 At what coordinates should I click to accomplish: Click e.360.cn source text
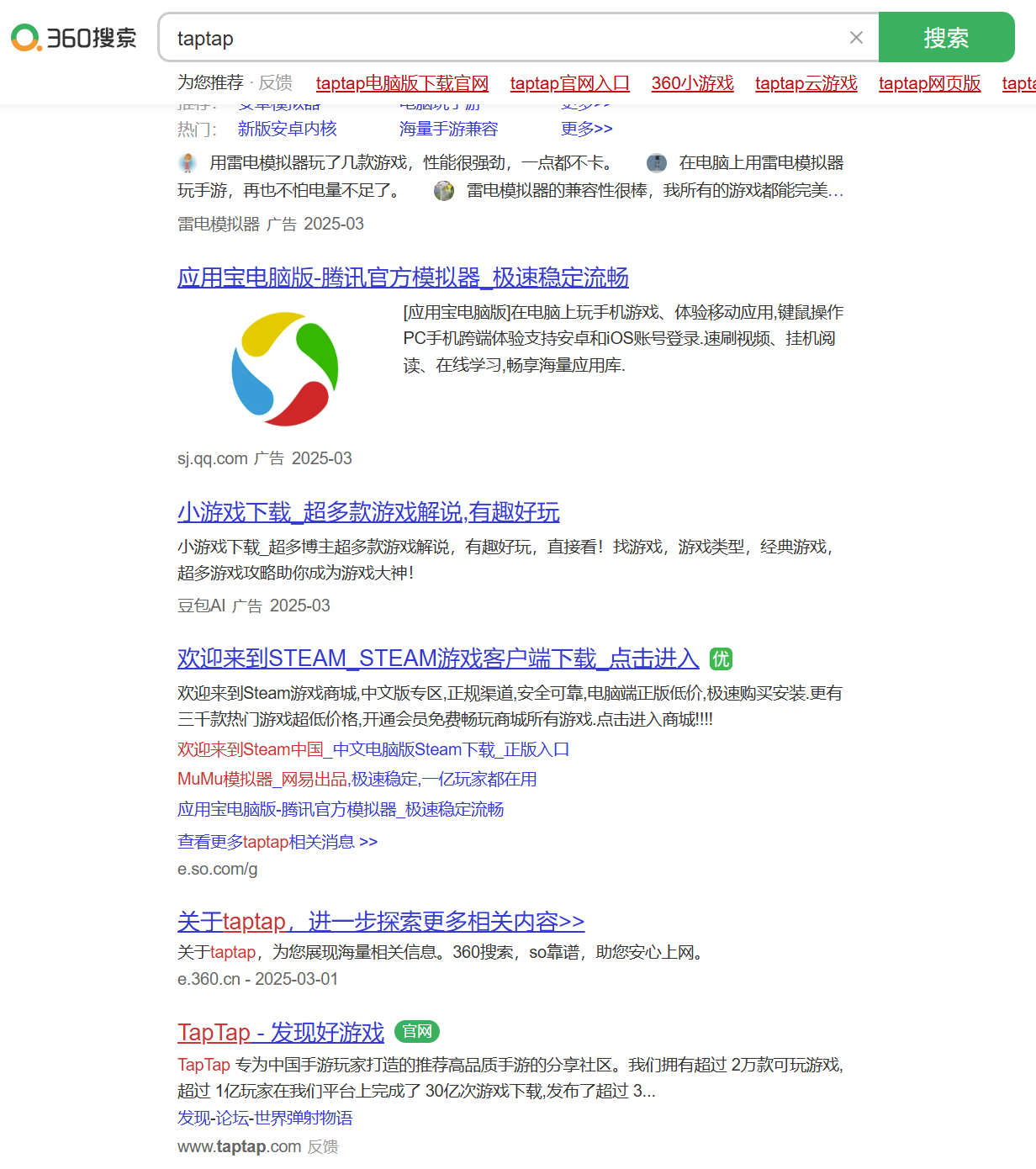[x=209, y=979]
